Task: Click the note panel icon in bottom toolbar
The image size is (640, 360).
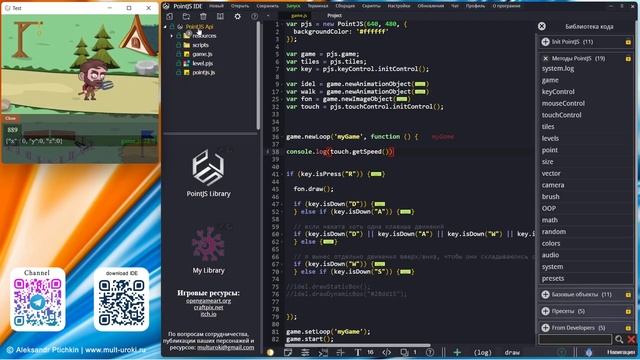Action: point(288,352)
